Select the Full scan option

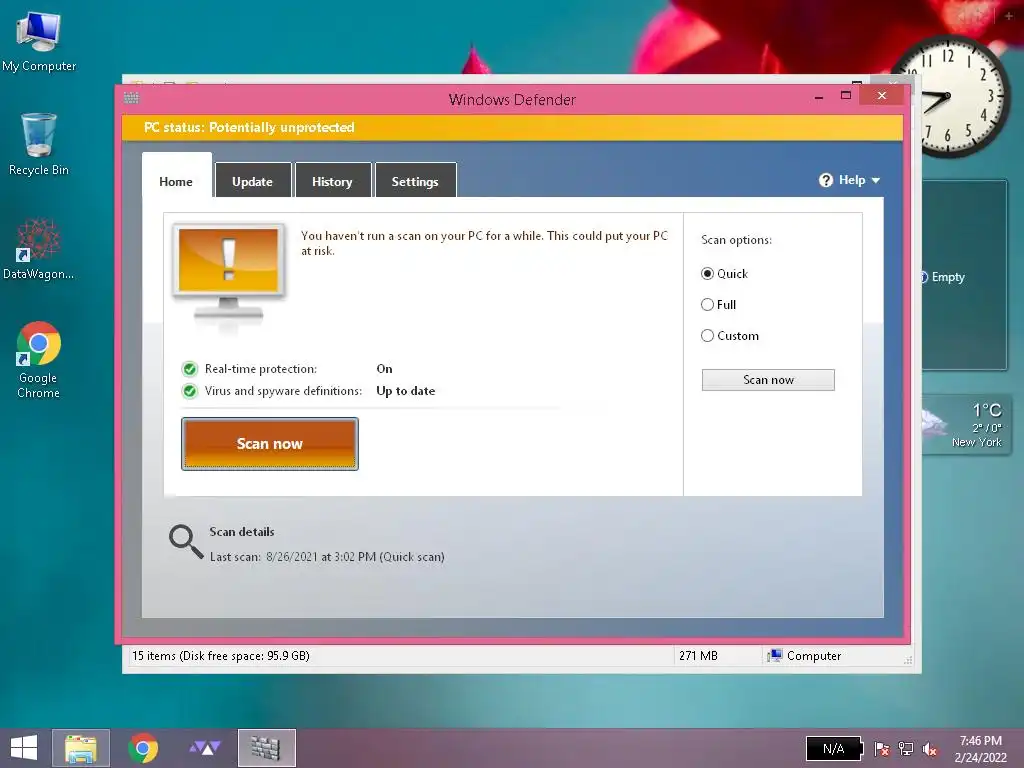[707, 304]
